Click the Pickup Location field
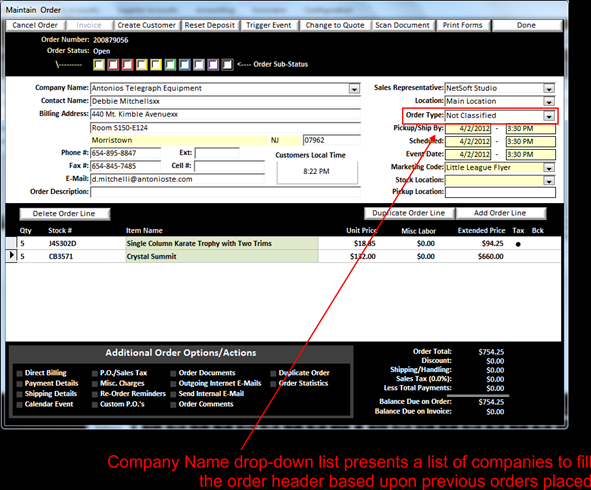591x490 pixels. (x=500, y=193)
